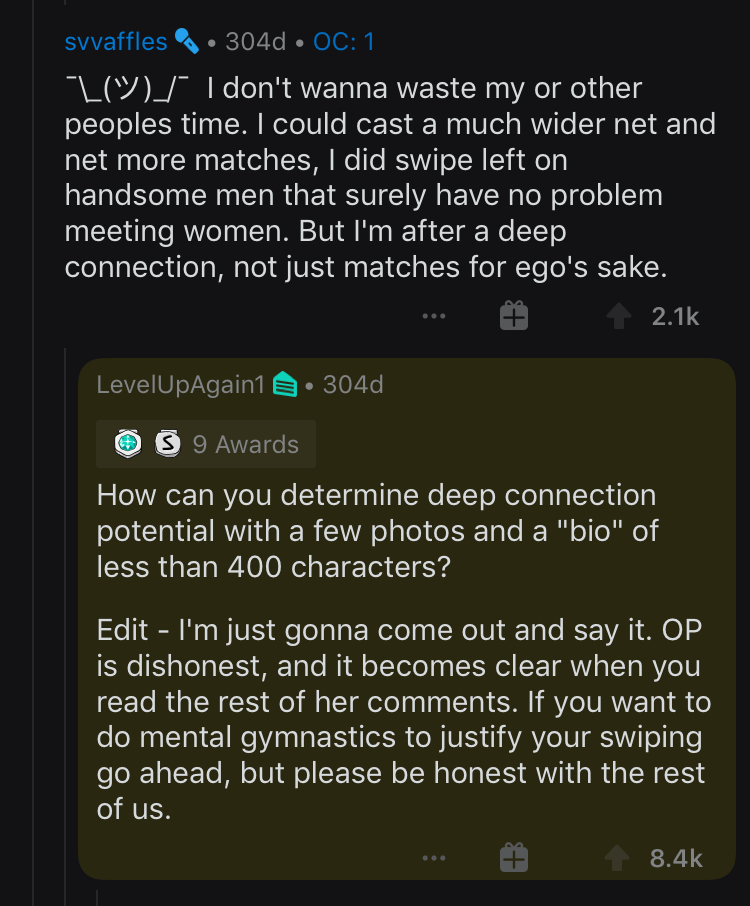The height and width of the screenshot is (906, 750).
Task: Upvote the LevelUpAgain1 comment
Action: (x=620, y=858)
